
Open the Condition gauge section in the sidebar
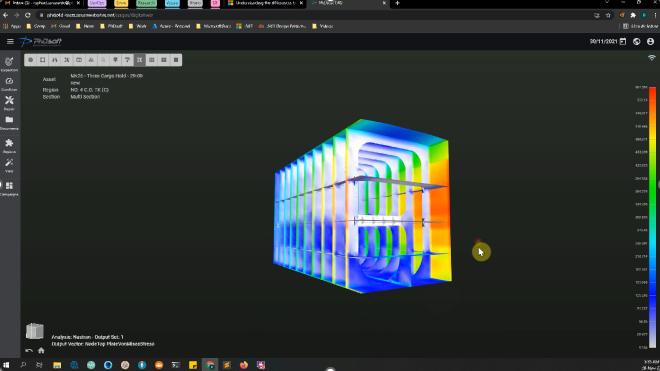(9, 83)
